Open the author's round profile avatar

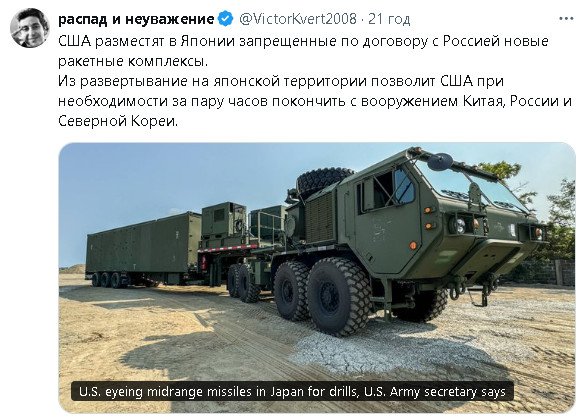(29, 28)
